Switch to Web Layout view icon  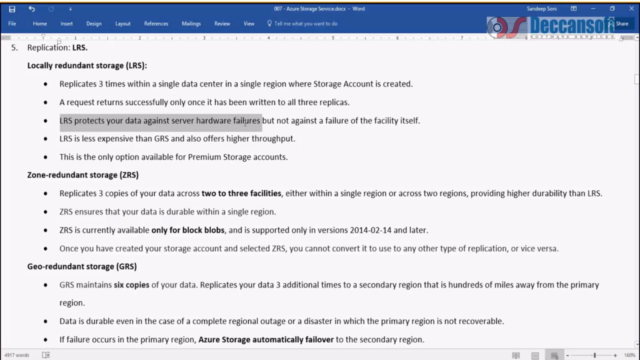(x=554, y=356)
